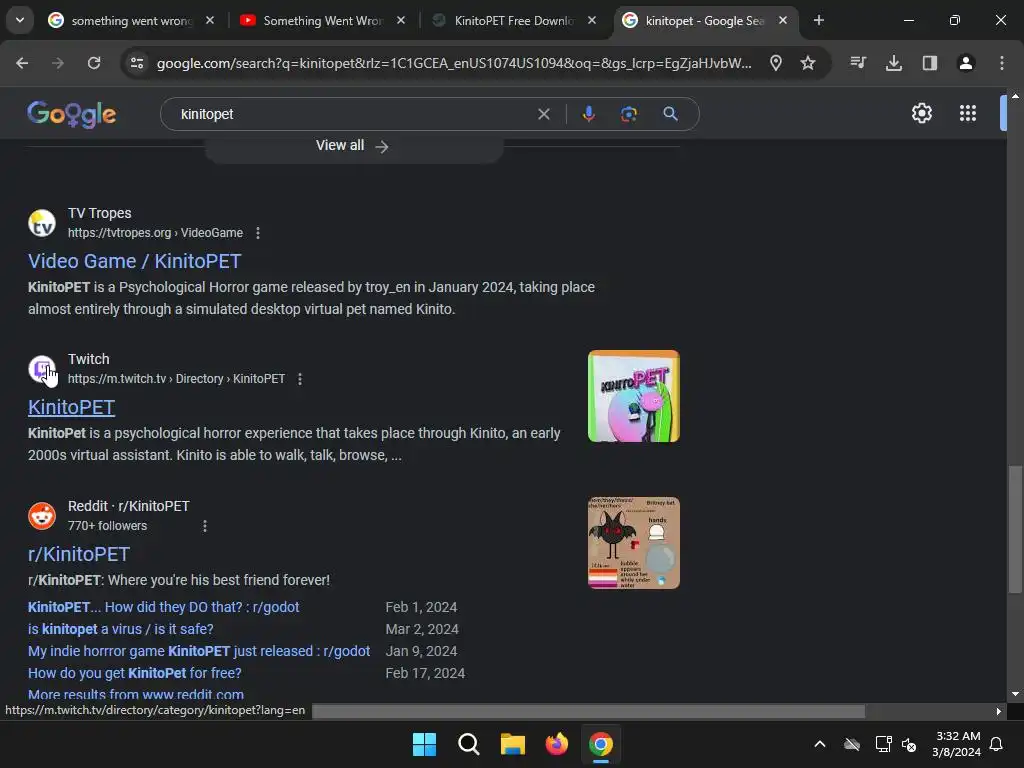This screenshot has height=768, width=1024.
Task: Open notifications bell icon
Action: 997,744
